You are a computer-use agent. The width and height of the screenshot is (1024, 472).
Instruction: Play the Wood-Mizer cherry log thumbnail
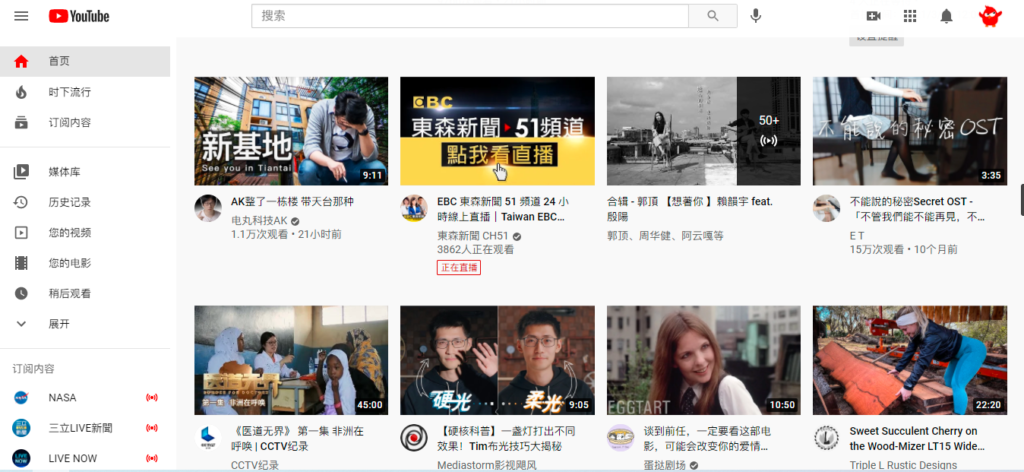(910, 360)
